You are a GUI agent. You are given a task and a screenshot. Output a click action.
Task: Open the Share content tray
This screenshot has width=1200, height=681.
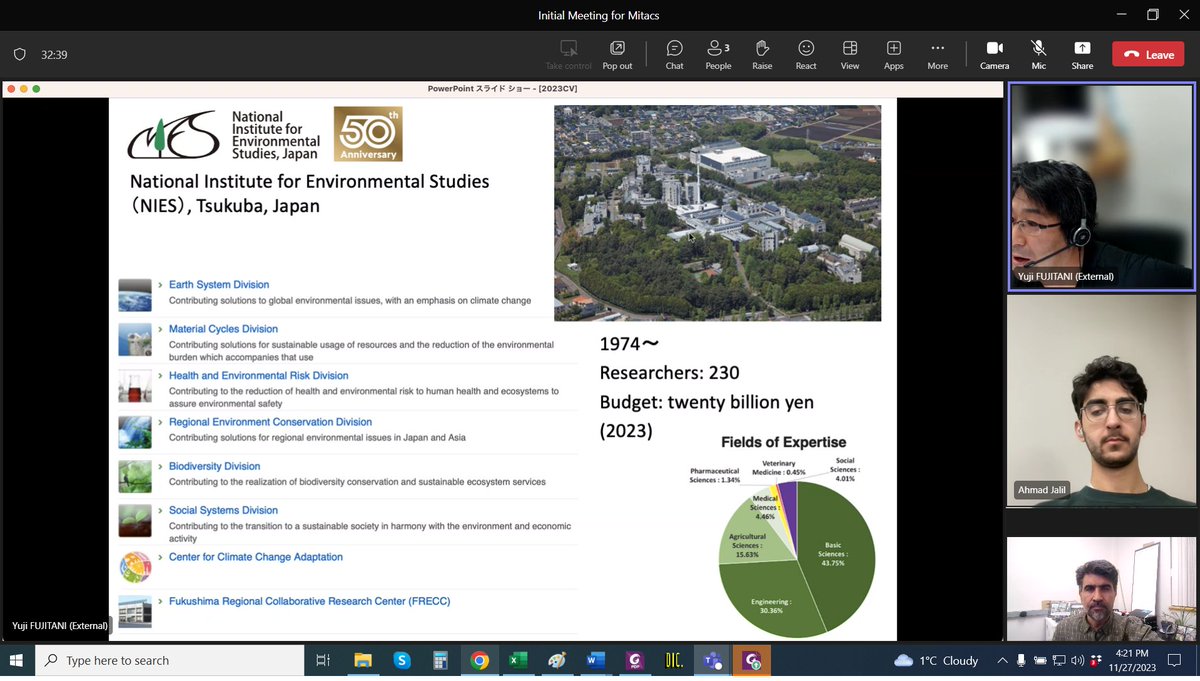1082,54
